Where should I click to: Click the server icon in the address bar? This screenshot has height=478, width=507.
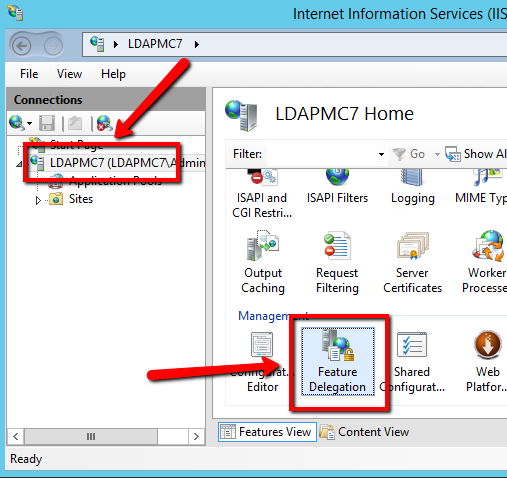[x=97, y=44]
